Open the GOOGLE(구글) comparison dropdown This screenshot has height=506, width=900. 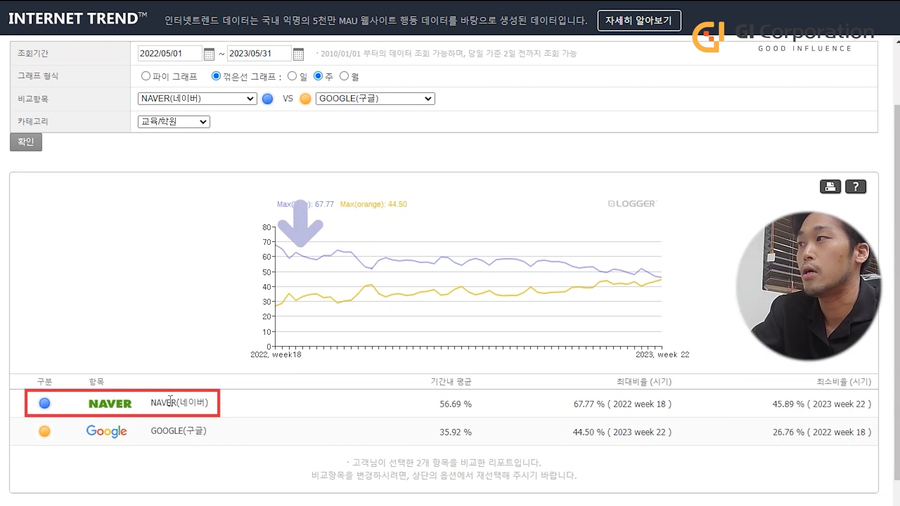coord(375,99)
